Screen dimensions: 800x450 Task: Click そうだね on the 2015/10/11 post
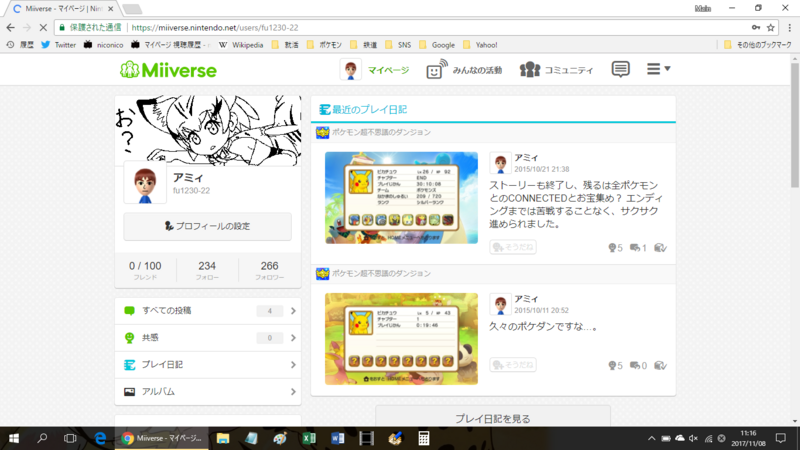[513, 365]
